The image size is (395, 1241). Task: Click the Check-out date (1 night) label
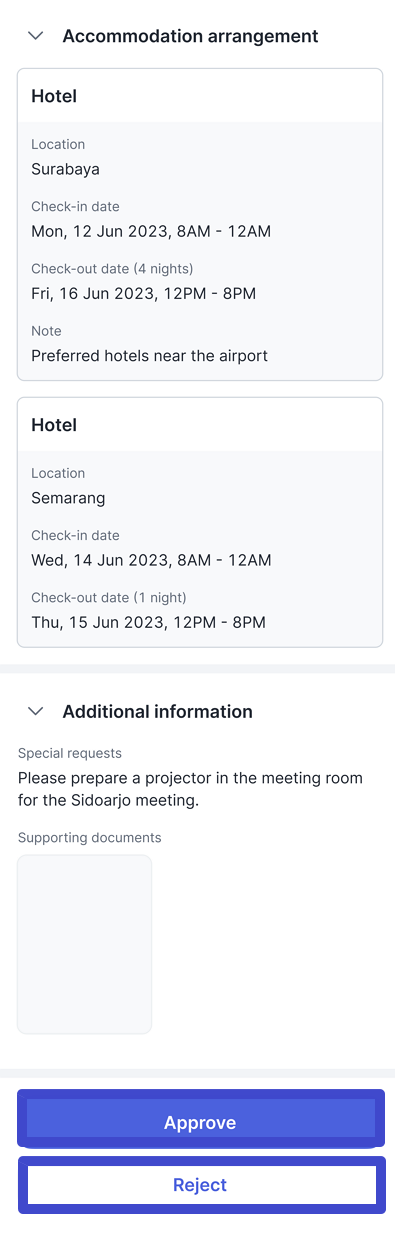tap(108, 598)
